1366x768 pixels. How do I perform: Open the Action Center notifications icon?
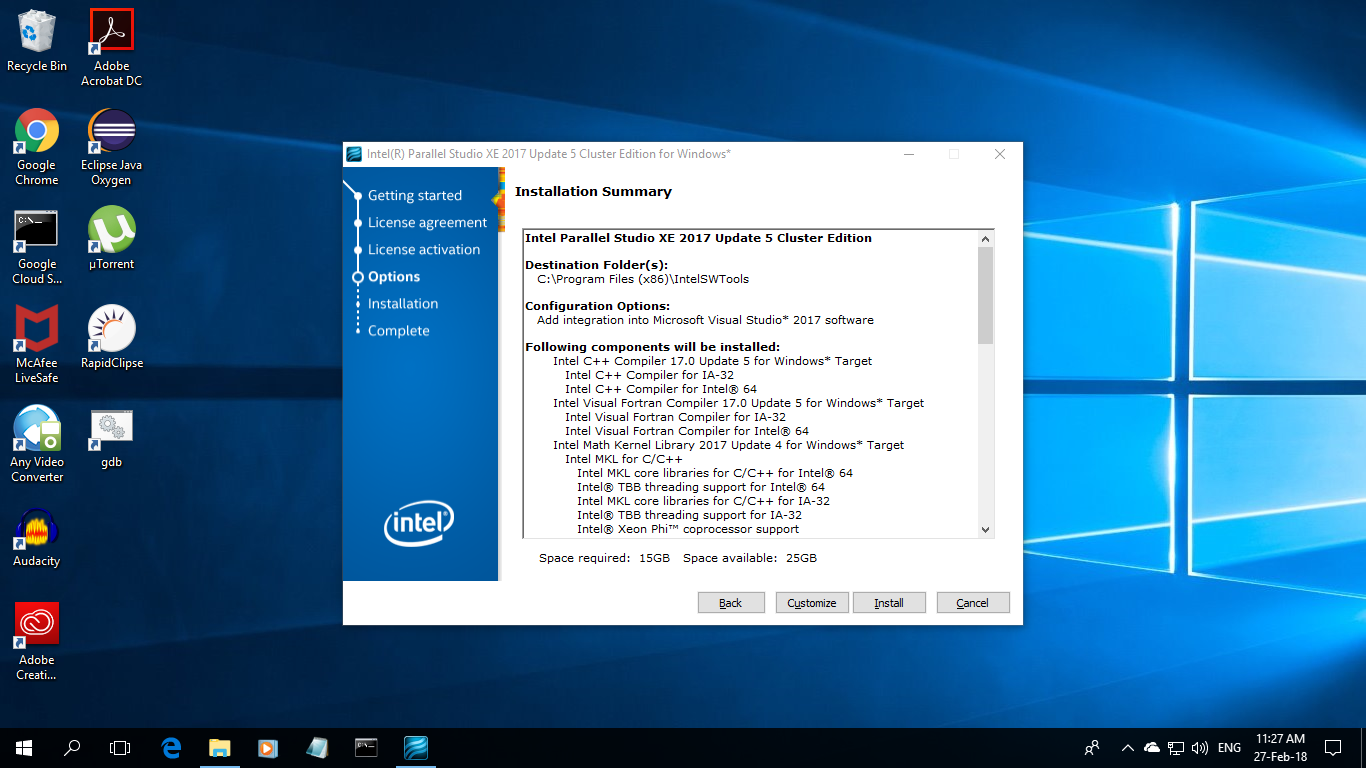1333,747
